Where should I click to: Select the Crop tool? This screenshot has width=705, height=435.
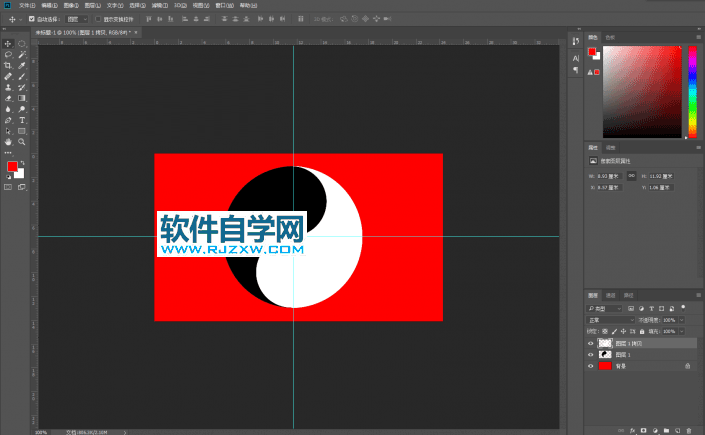[8, 65]
